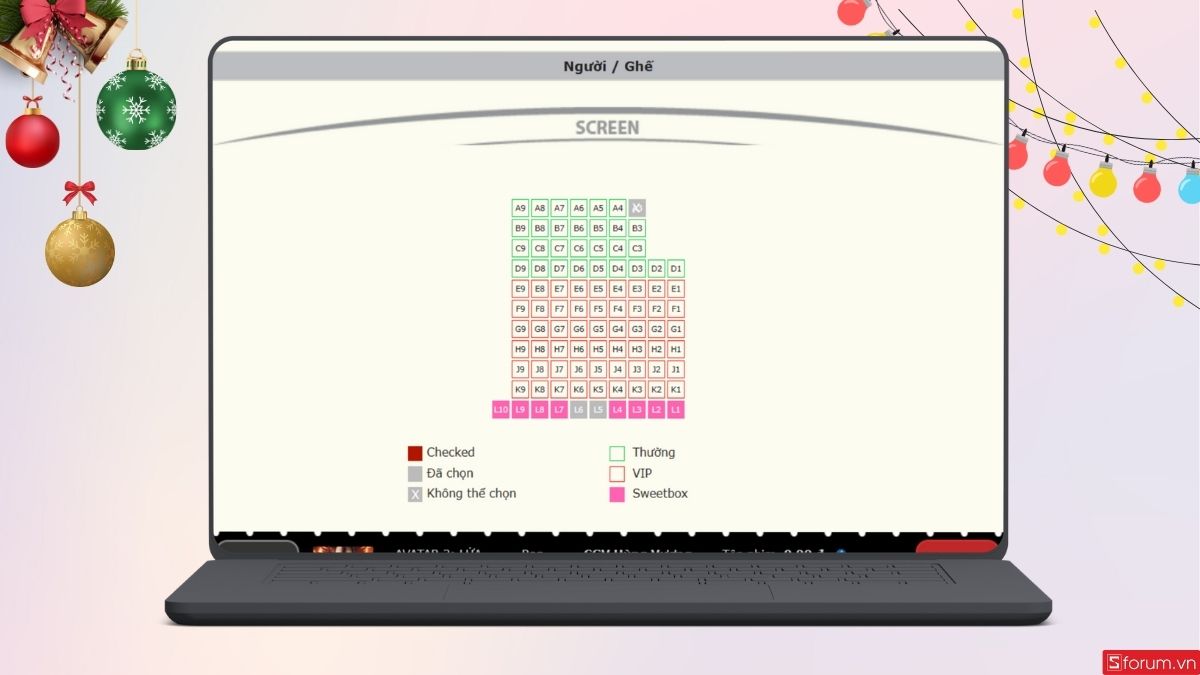Deselect the chosen gray seat L5
The width and height of the screenshot is (1200, 675).
coord(598,409)
